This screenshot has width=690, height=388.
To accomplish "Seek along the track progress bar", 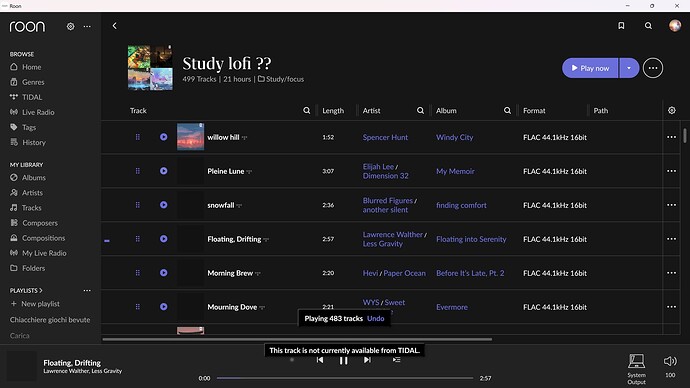I will (345, 378).
